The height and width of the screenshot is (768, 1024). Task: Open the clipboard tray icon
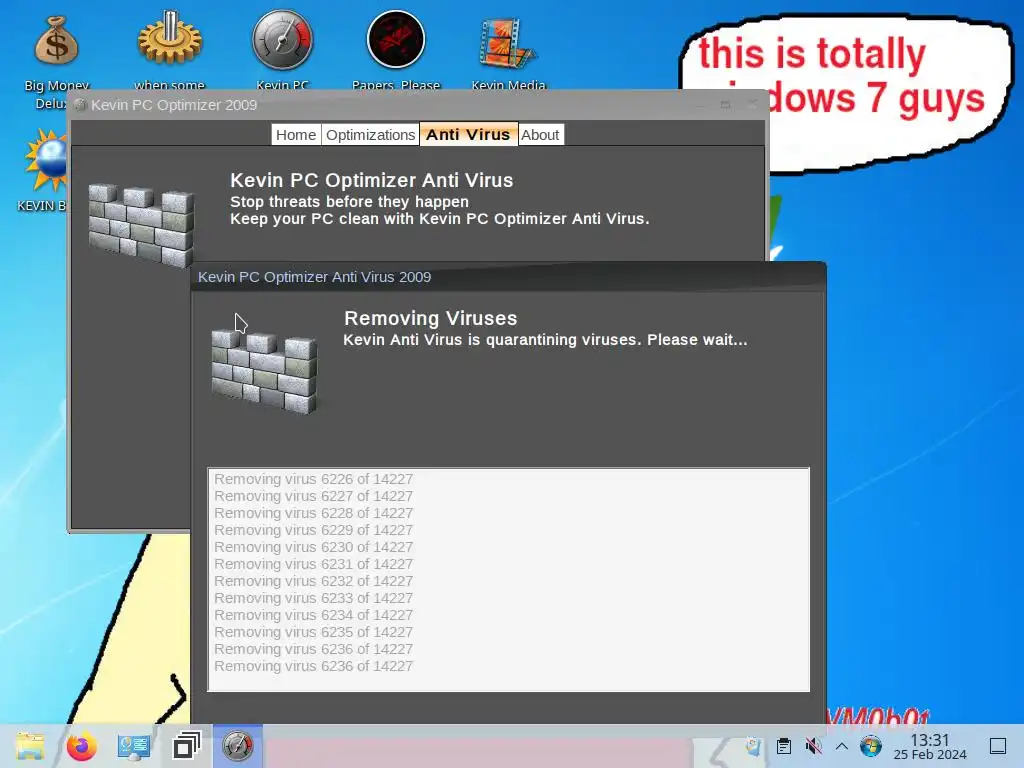click(784, 746)
